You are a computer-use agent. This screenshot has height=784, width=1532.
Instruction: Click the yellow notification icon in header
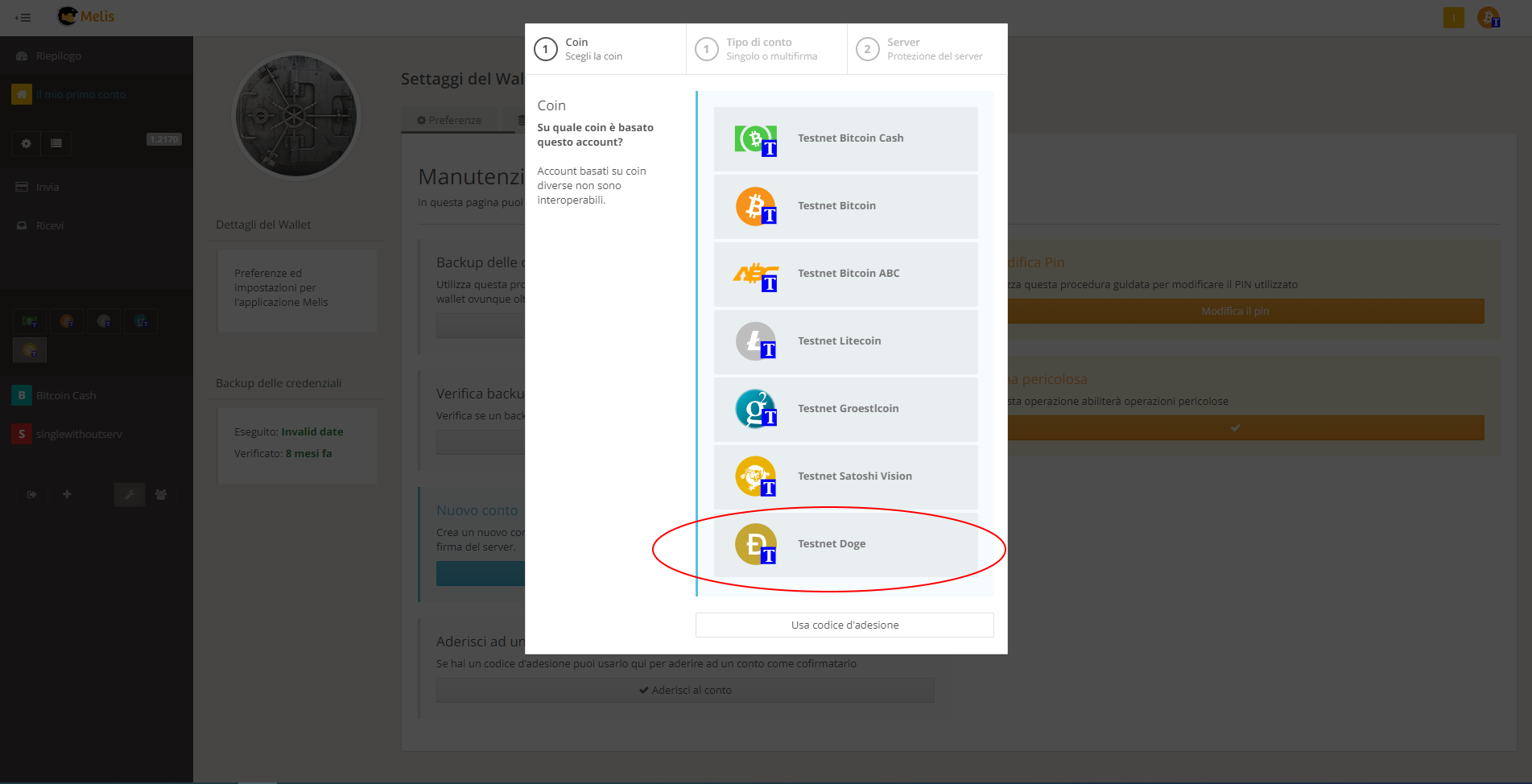(1454, 17)
